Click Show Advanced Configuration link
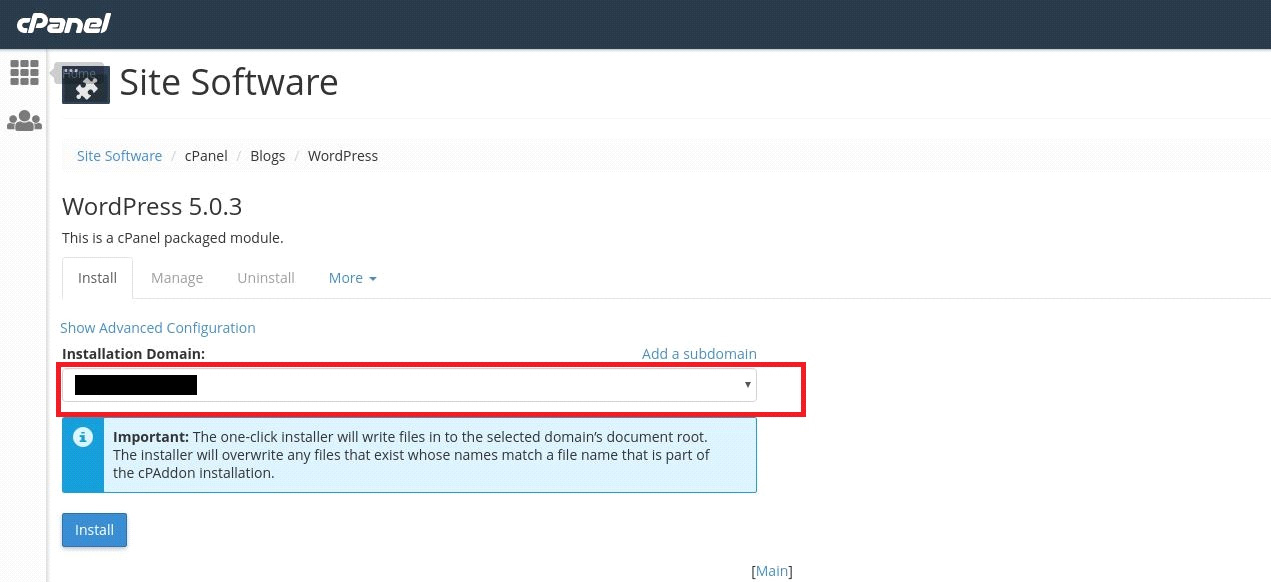The width and height of the screenshot is (1271, 582). pos(158,328)
